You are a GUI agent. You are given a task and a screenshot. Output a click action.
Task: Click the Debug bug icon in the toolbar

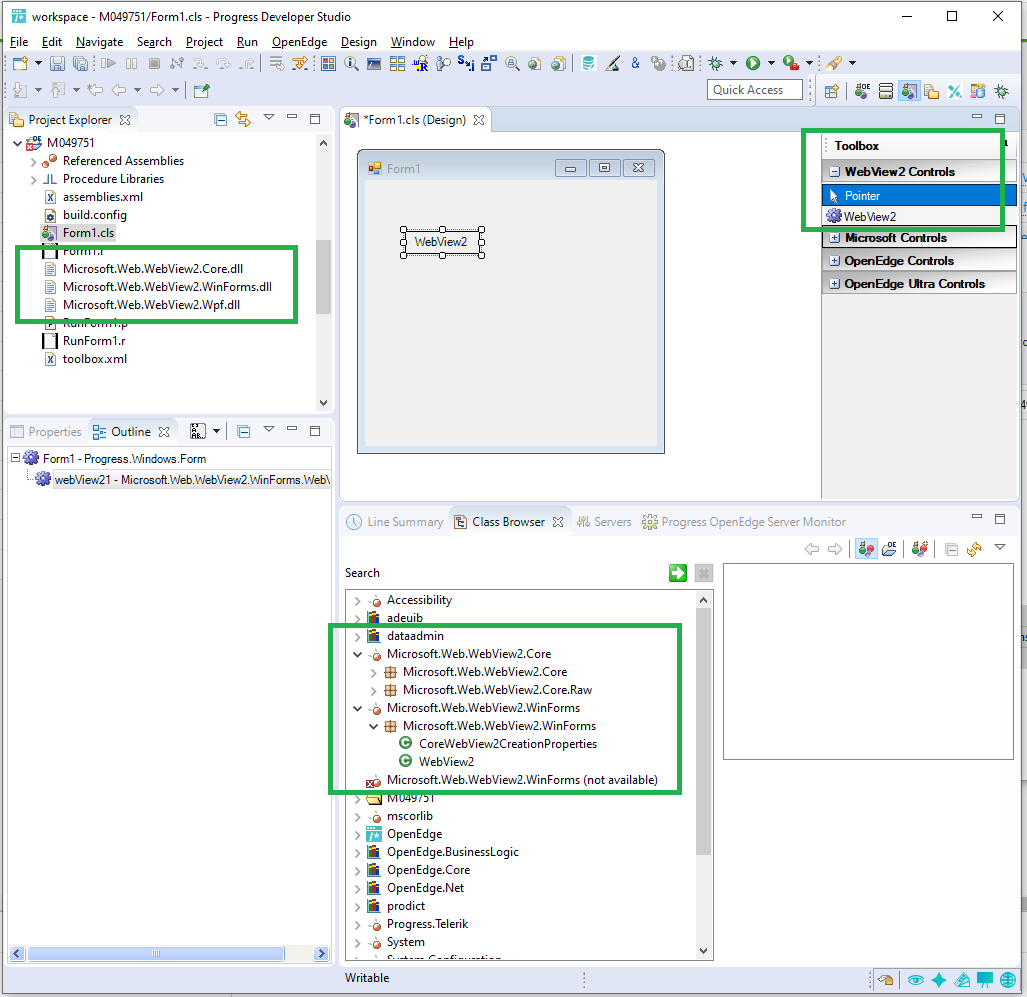[x=715, y=64]
